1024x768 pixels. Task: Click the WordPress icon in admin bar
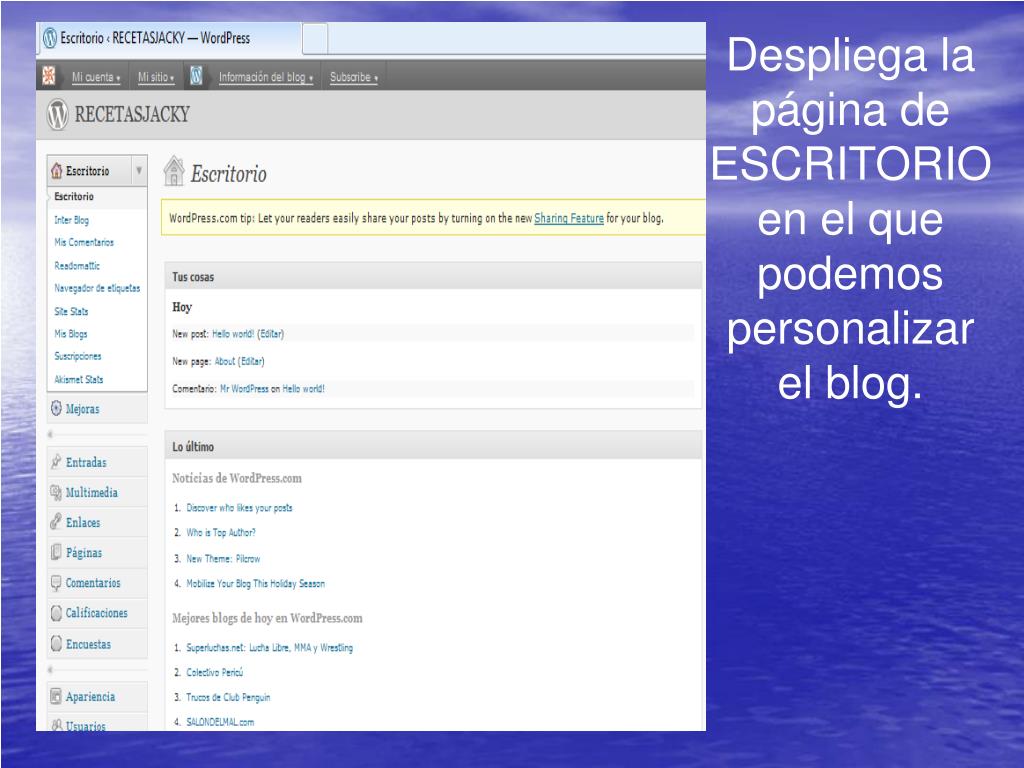197,76
